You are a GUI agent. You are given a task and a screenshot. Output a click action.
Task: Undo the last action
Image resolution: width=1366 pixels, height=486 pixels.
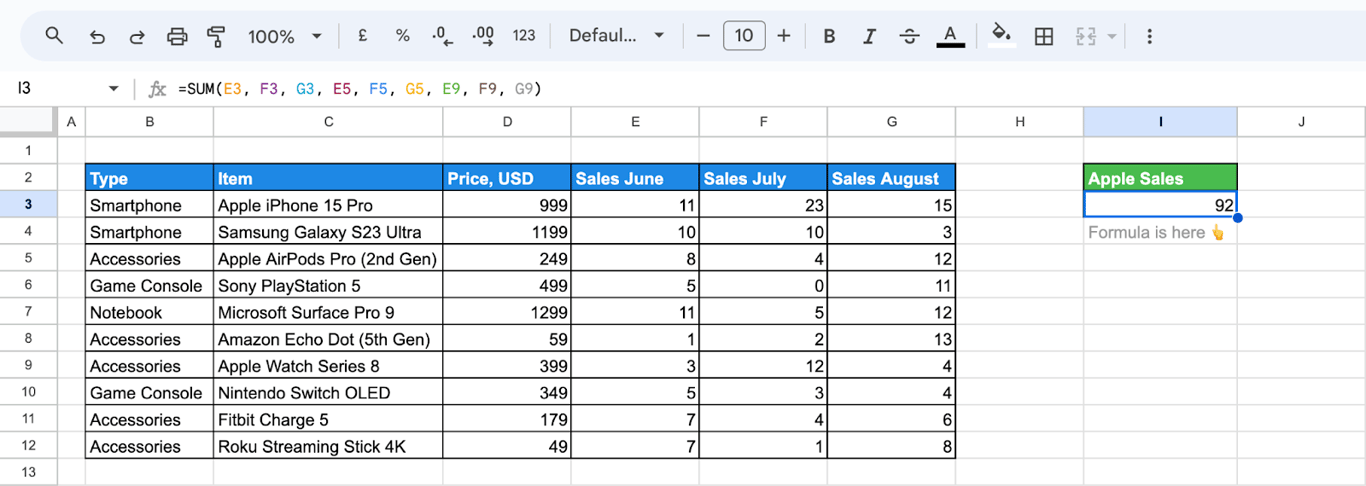[97, 37]
